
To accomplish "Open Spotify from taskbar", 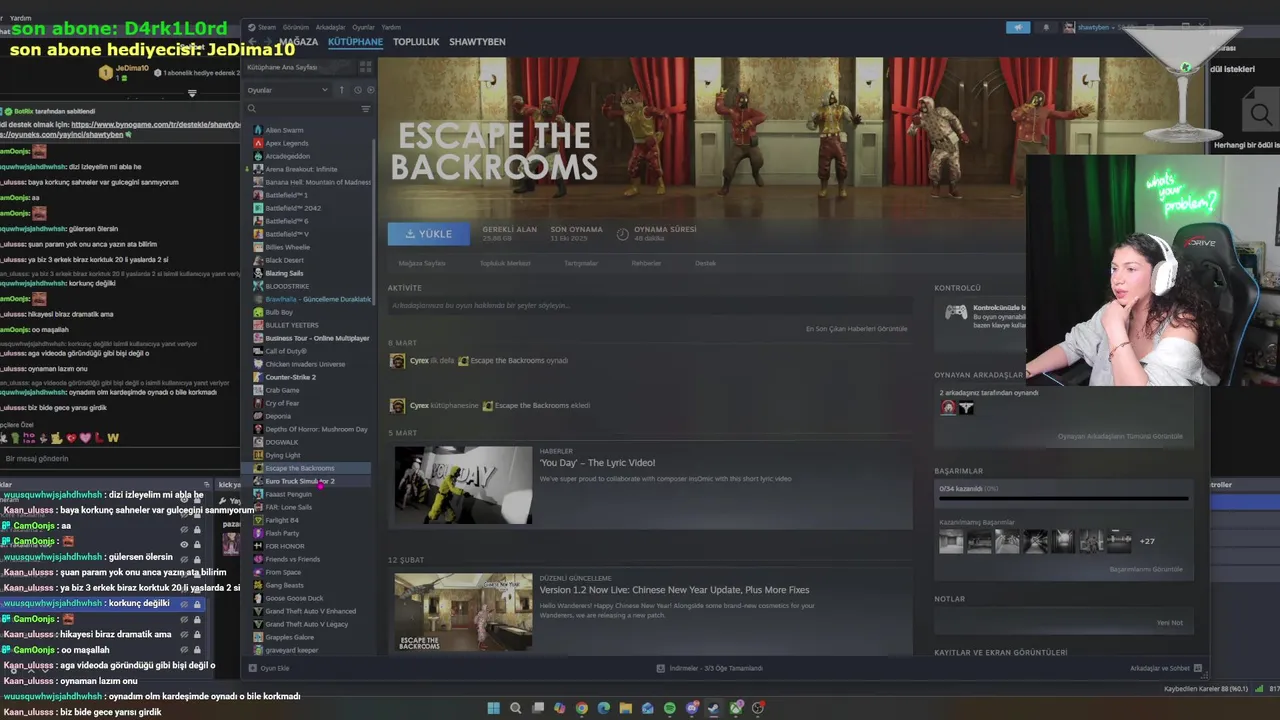I will 669,708.
